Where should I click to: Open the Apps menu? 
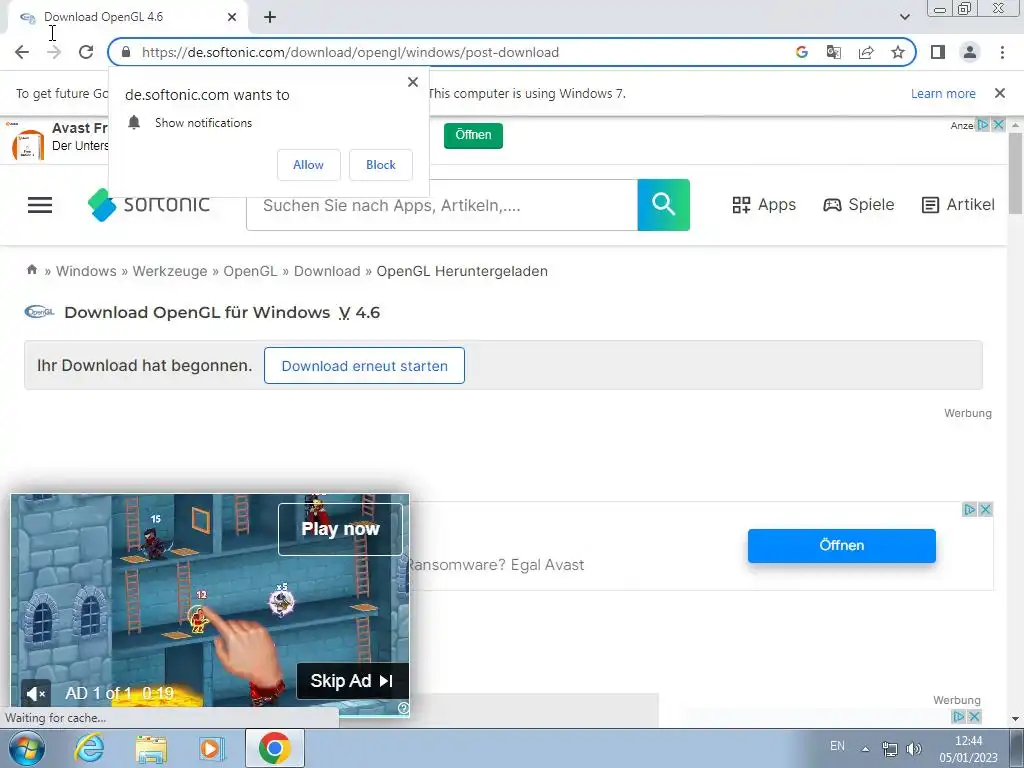click(764, 204)
